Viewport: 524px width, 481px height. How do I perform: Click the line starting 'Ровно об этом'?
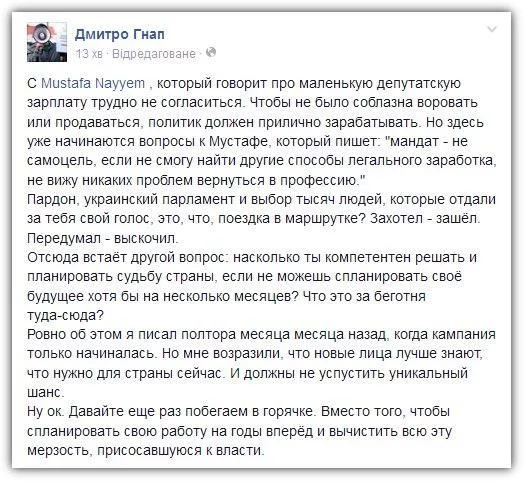click(261, 334)
